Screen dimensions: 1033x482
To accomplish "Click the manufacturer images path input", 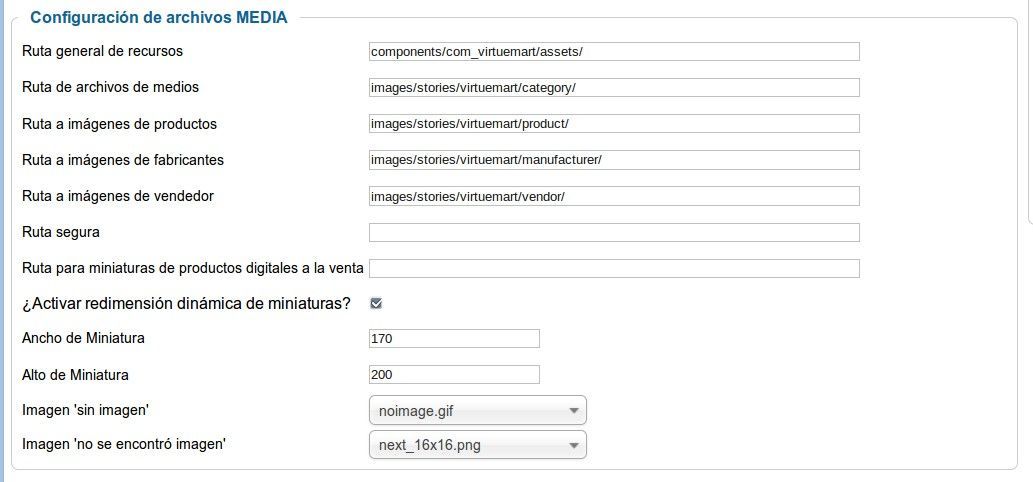I will click(x=614, y=159).
